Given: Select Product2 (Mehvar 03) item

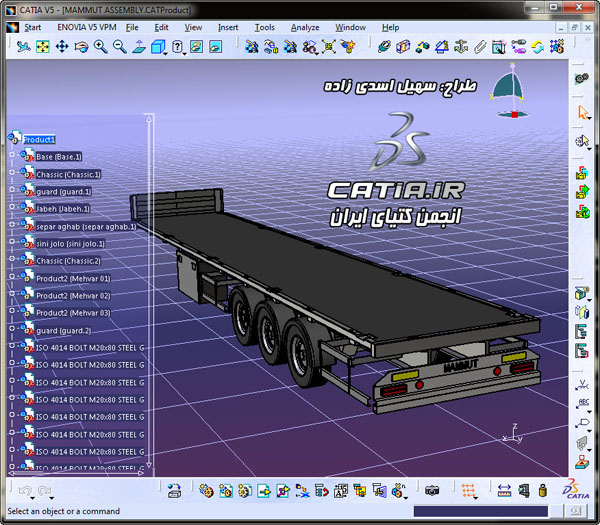Looking at the screenshot, I should pos(73,313).
